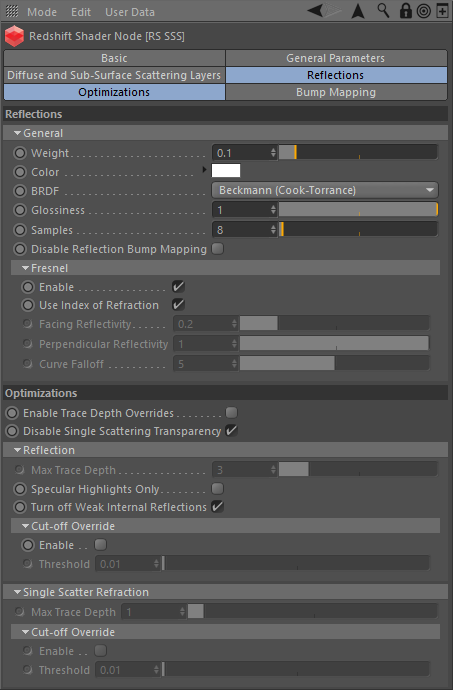Check Specular Highlights Only box
The image size is (453, 690).
pos(217,488)
